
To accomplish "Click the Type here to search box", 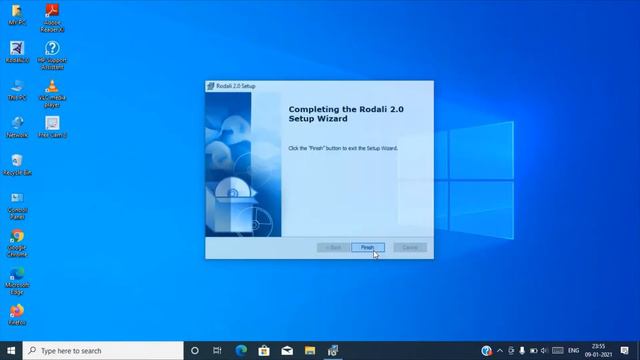I will (103, 351).
